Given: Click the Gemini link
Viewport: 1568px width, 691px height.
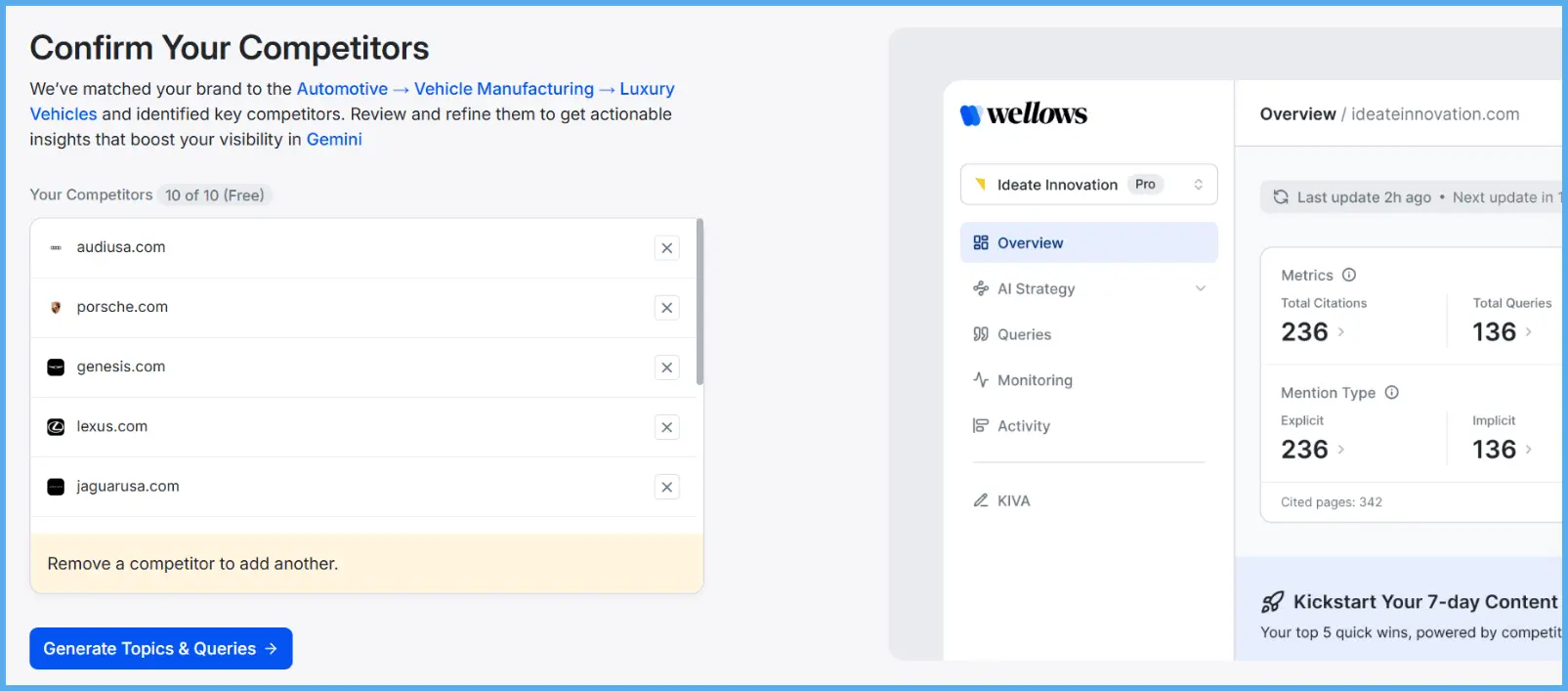Looking at the screenshot, I should (x=334, y=140).
